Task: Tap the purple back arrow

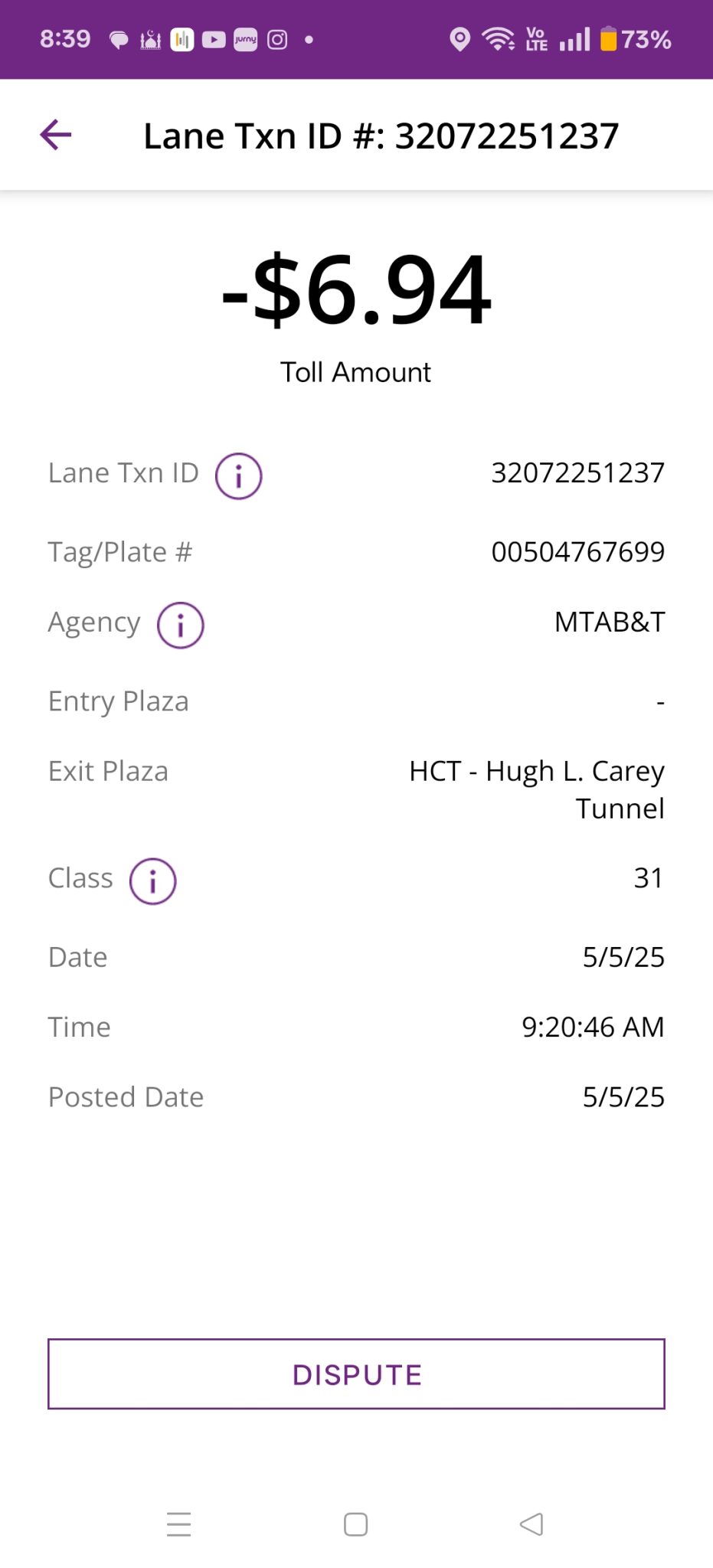Action: pyautogui.click(x=56, y=135)
